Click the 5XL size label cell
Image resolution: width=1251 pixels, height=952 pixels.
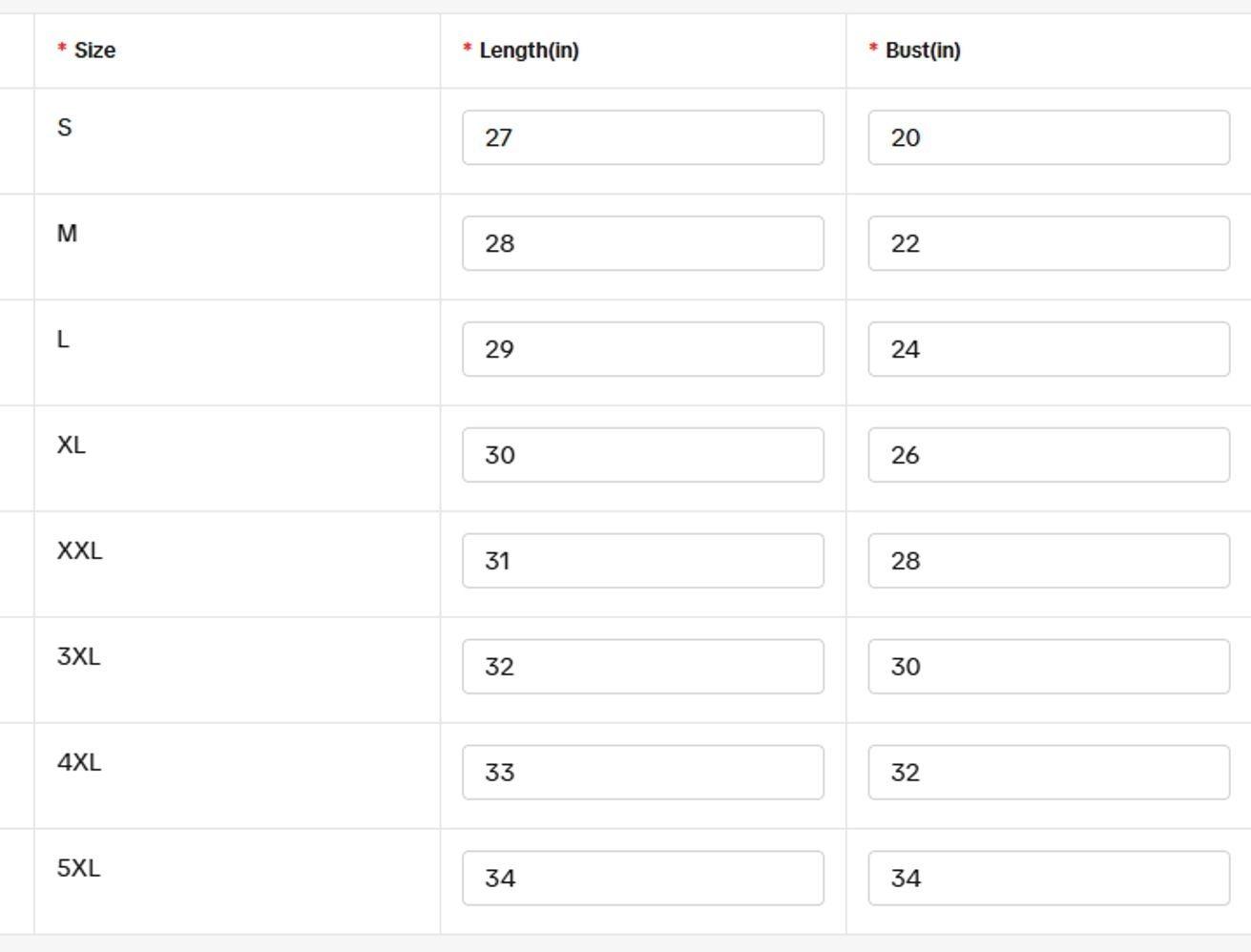pos(78,869)
